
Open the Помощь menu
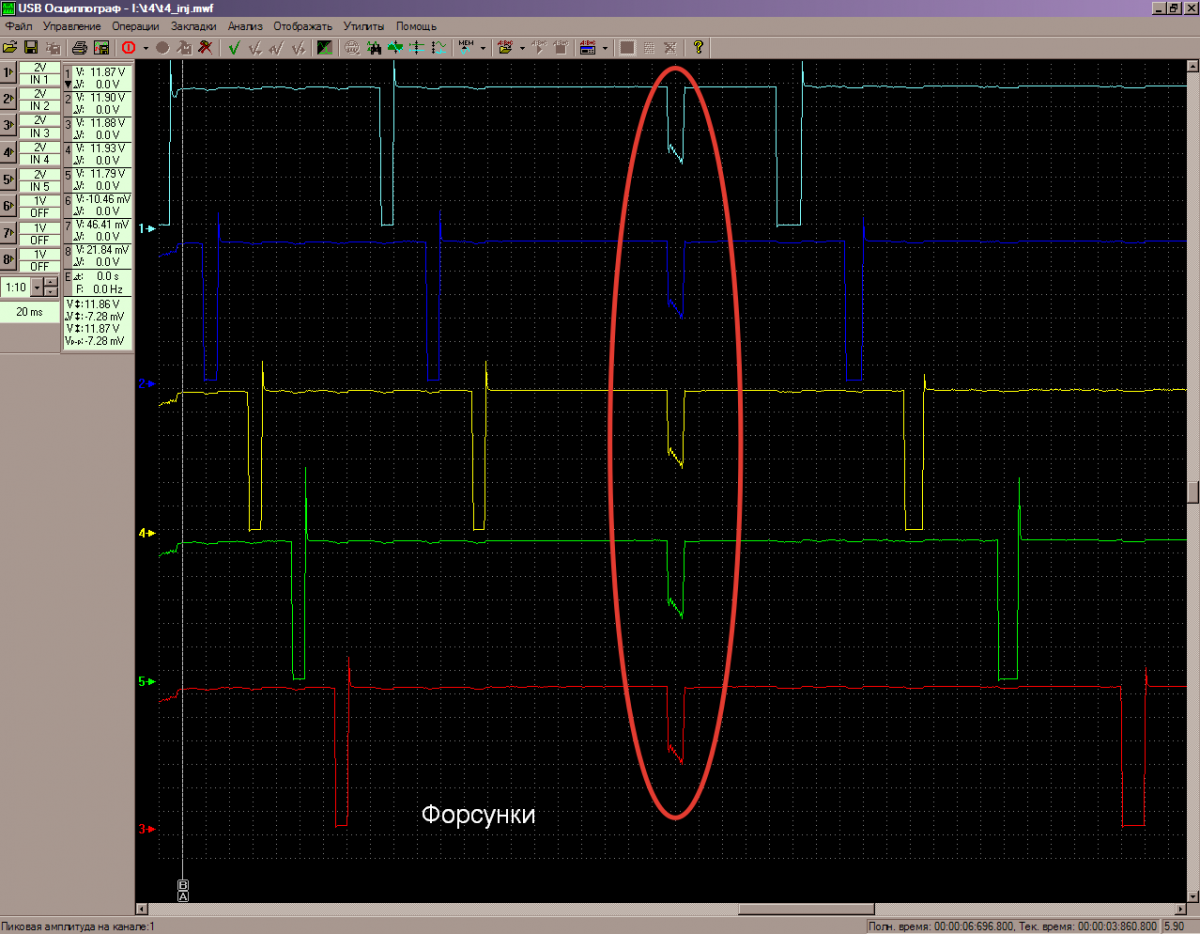[x=416, y=25]
